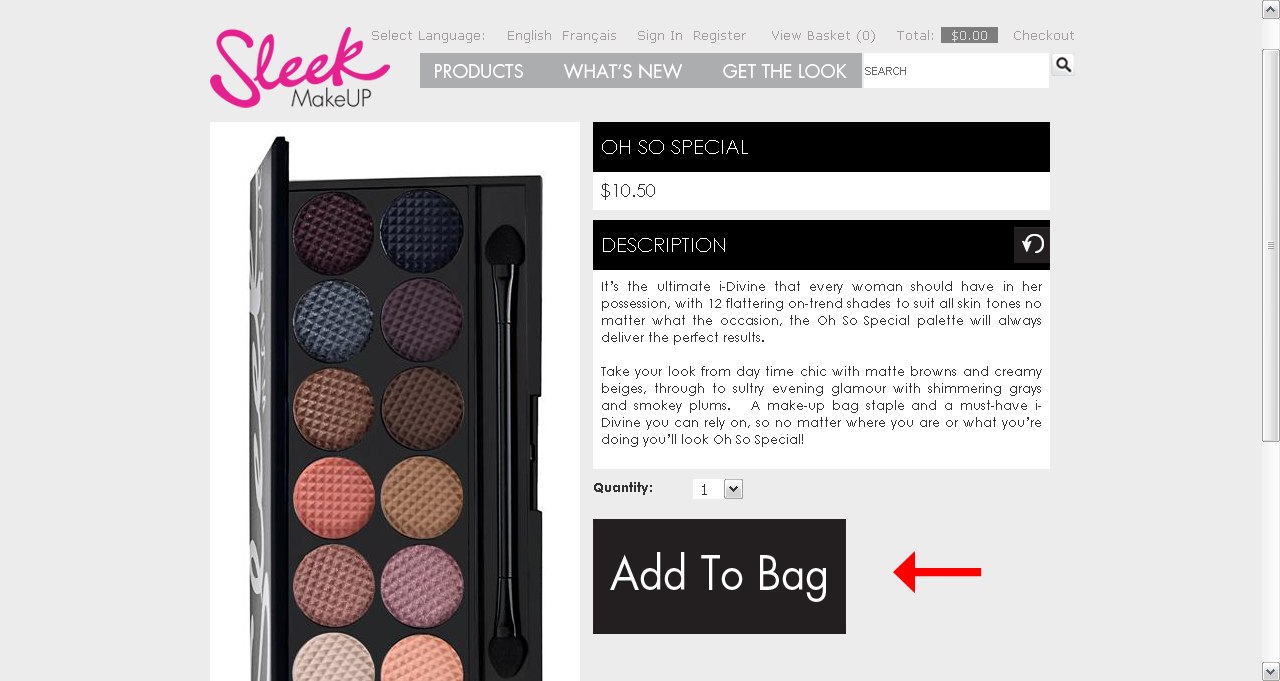Screen dimensions: 1280x681
Task: Click the Register link
Action: (x=719, y=36)
